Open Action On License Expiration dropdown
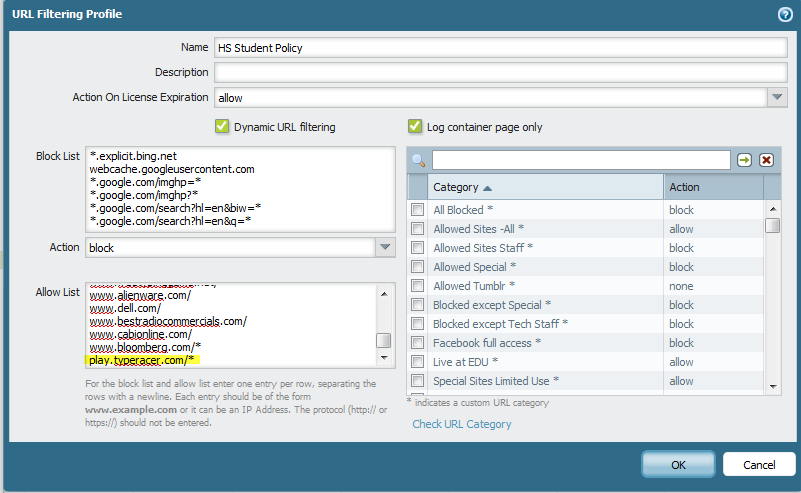This screenshot has width=801, height=493. click(x=777, y=97)
